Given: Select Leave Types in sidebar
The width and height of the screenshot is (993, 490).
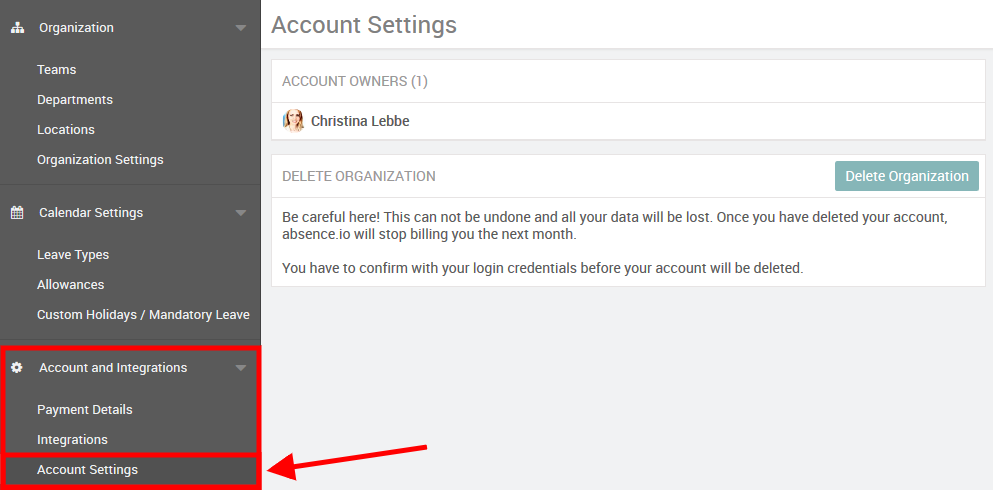Looking at the screenshot, I should [x=73, y=255].
